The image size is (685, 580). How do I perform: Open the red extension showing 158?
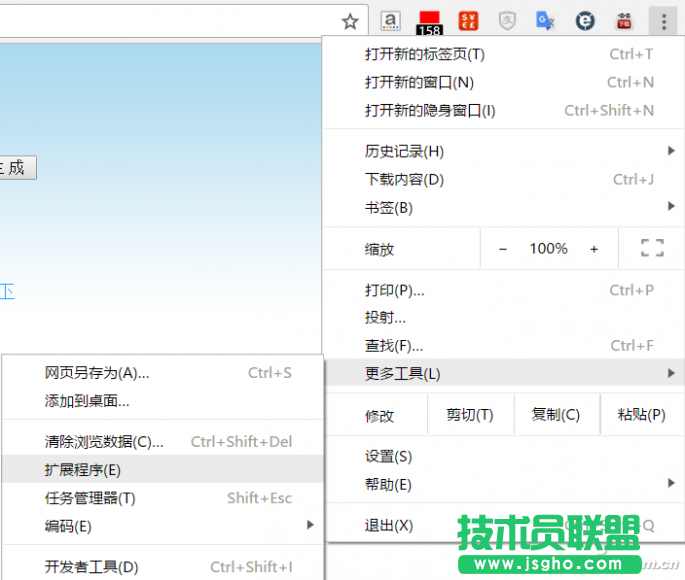coord(429,23)
